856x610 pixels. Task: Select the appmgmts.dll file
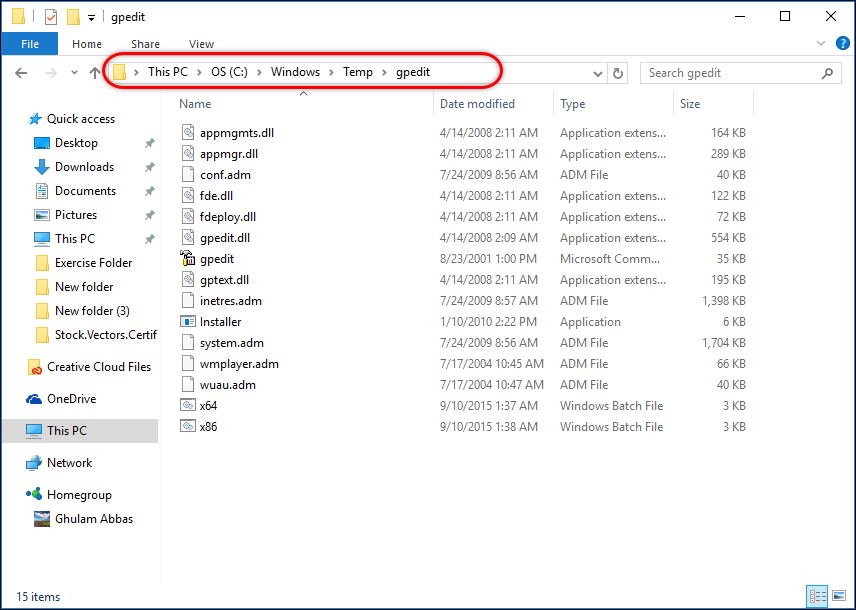(x=237, y=133)
